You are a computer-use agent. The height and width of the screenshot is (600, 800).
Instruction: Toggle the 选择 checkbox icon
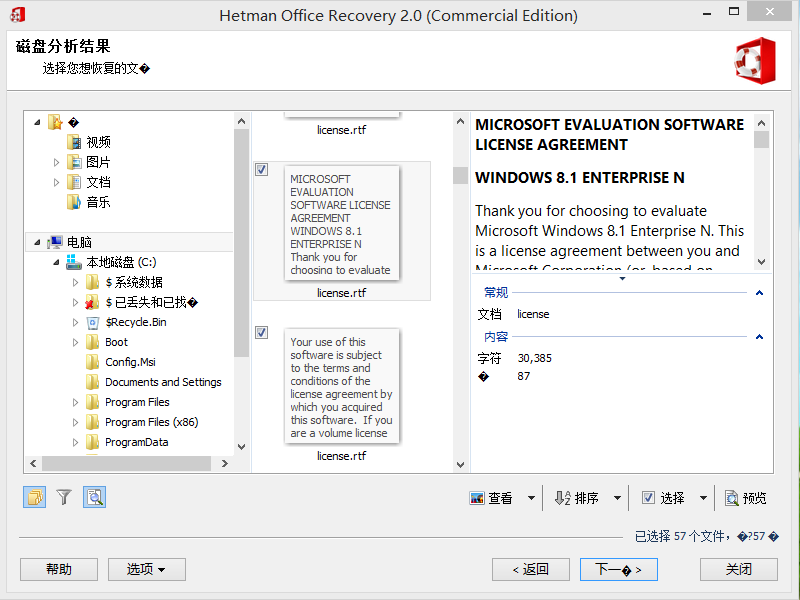(x=648, y=498)
